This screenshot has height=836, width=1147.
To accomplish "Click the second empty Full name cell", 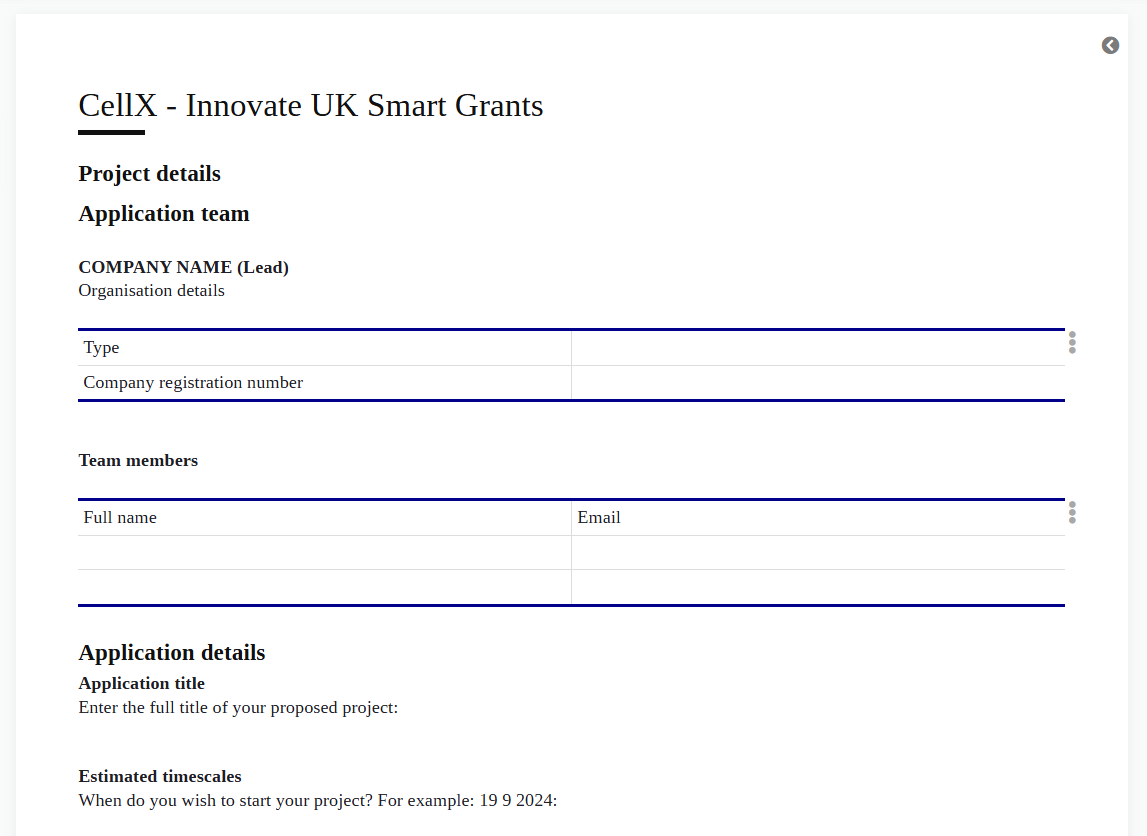I will point(324,587).
